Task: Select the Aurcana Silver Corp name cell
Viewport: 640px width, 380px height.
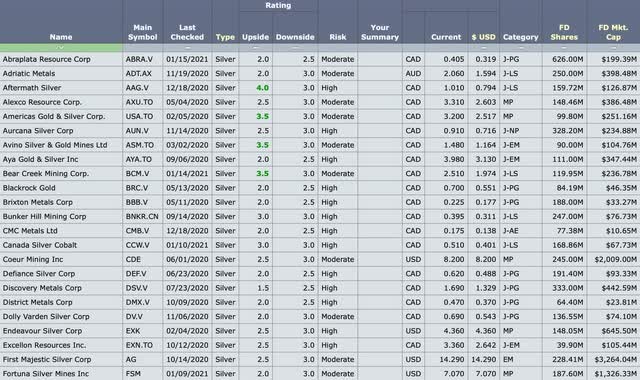Action: 38,131
